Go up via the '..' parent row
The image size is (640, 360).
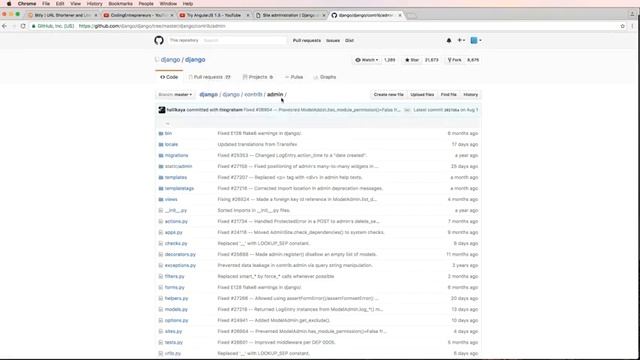coord(167,123)
